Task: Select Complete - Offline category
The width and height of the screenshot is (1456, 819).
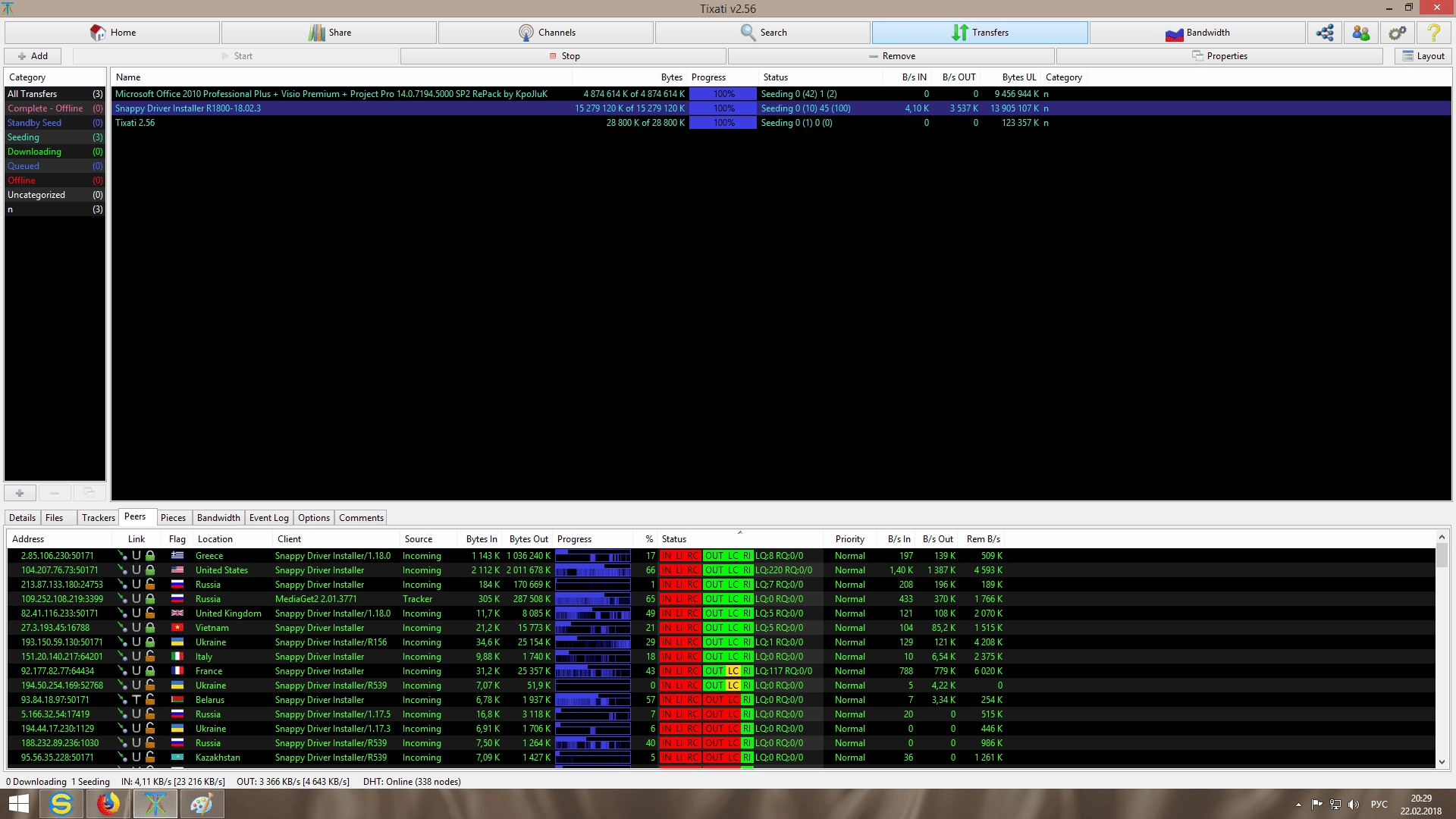Action: (55, 108)
